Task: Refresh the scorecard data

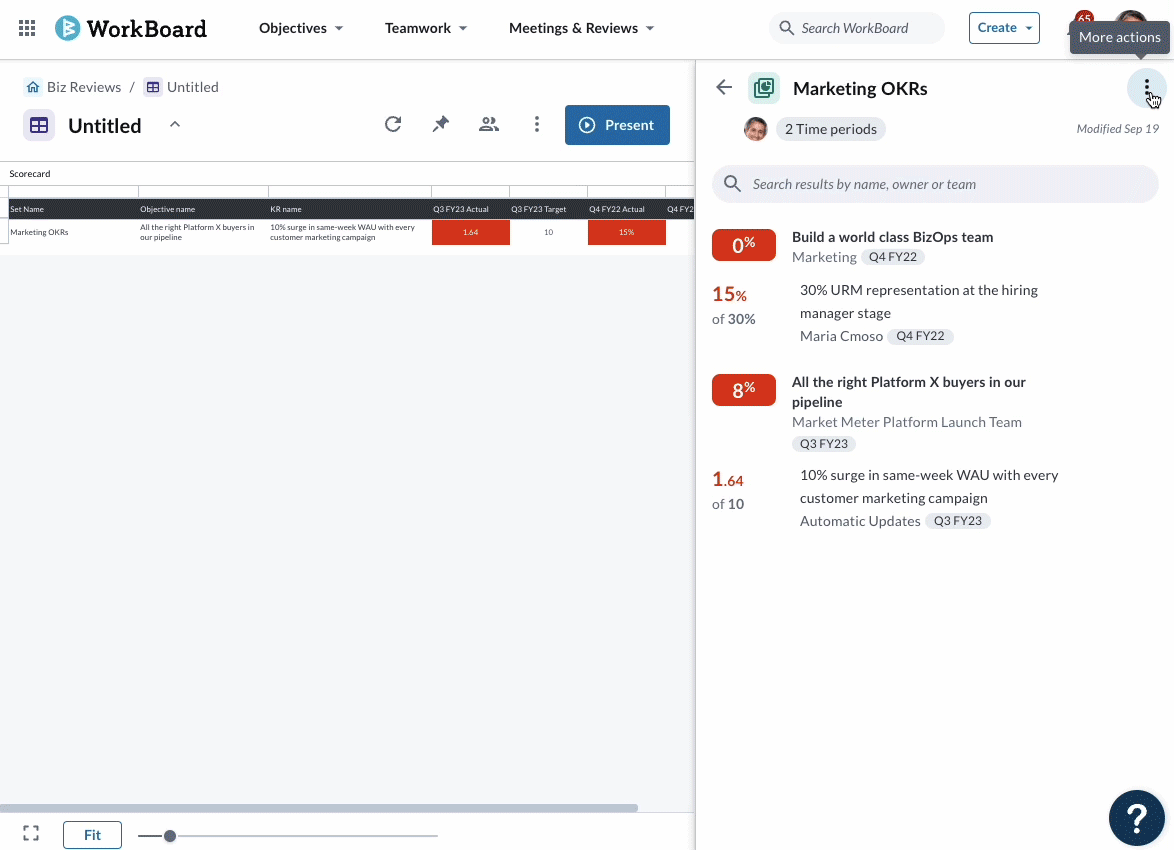Action: pyautogui.click(x=393, y=124)
